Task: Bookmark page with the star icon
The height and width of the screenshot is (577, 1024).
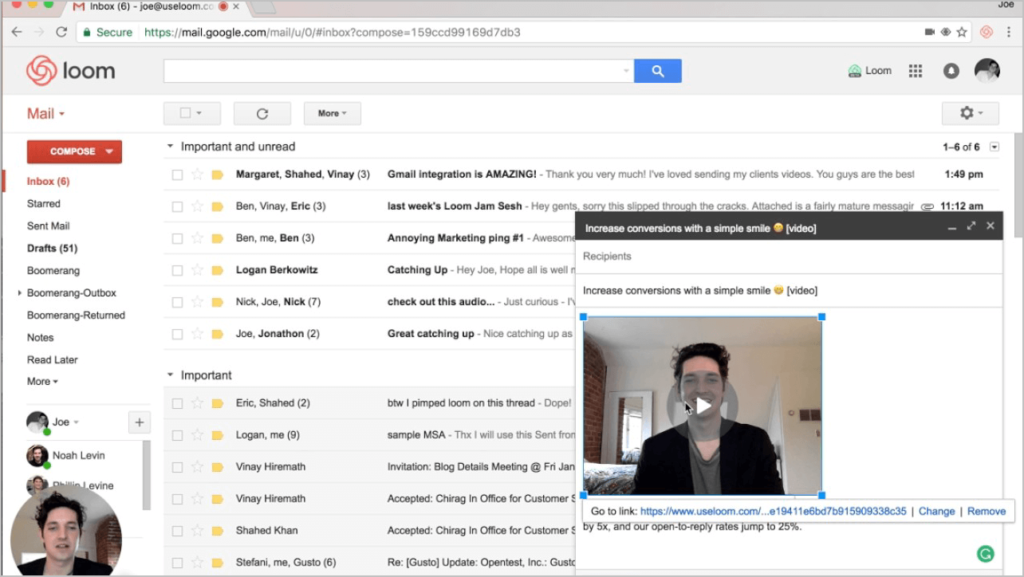Action: coord(961,32)
